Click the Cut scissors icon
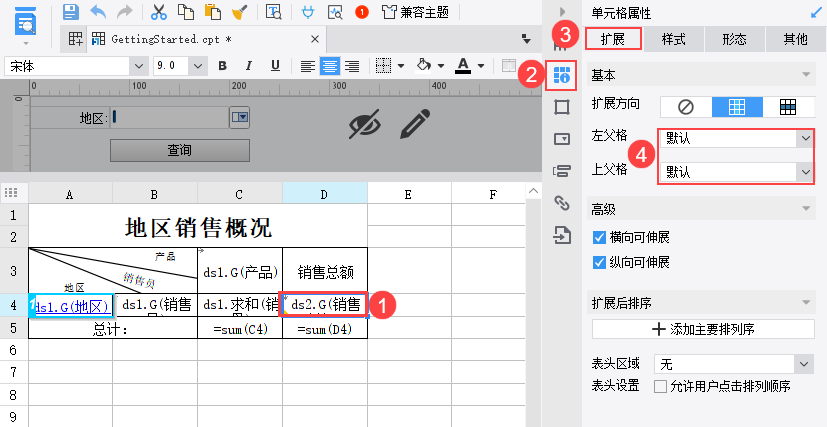 pos(159,12)
